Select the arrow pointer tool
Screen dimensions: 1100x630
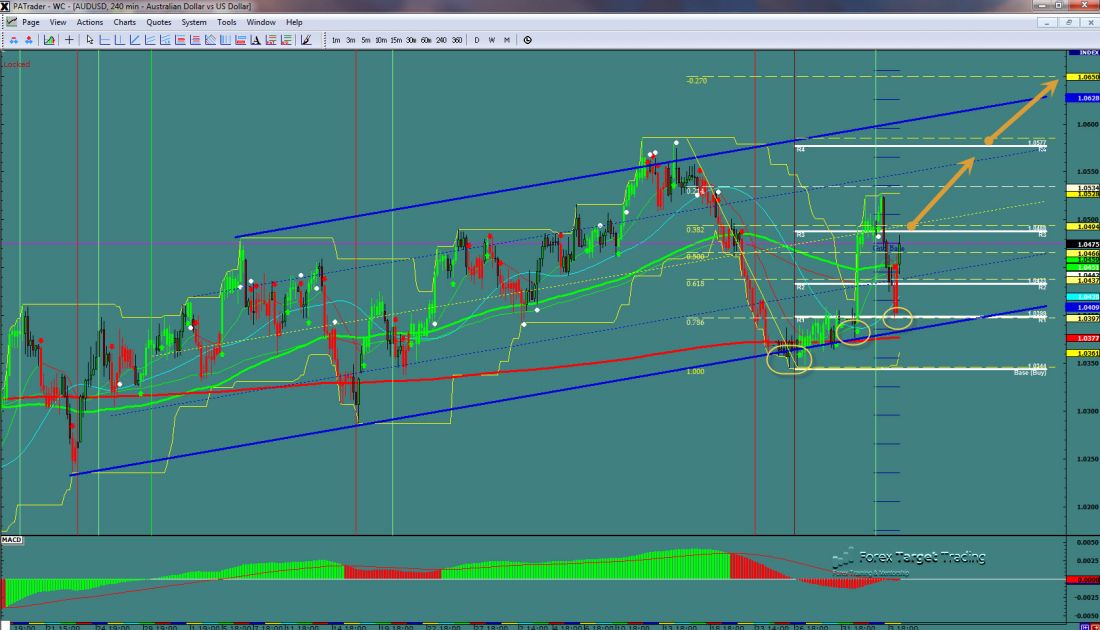[90, 40]
